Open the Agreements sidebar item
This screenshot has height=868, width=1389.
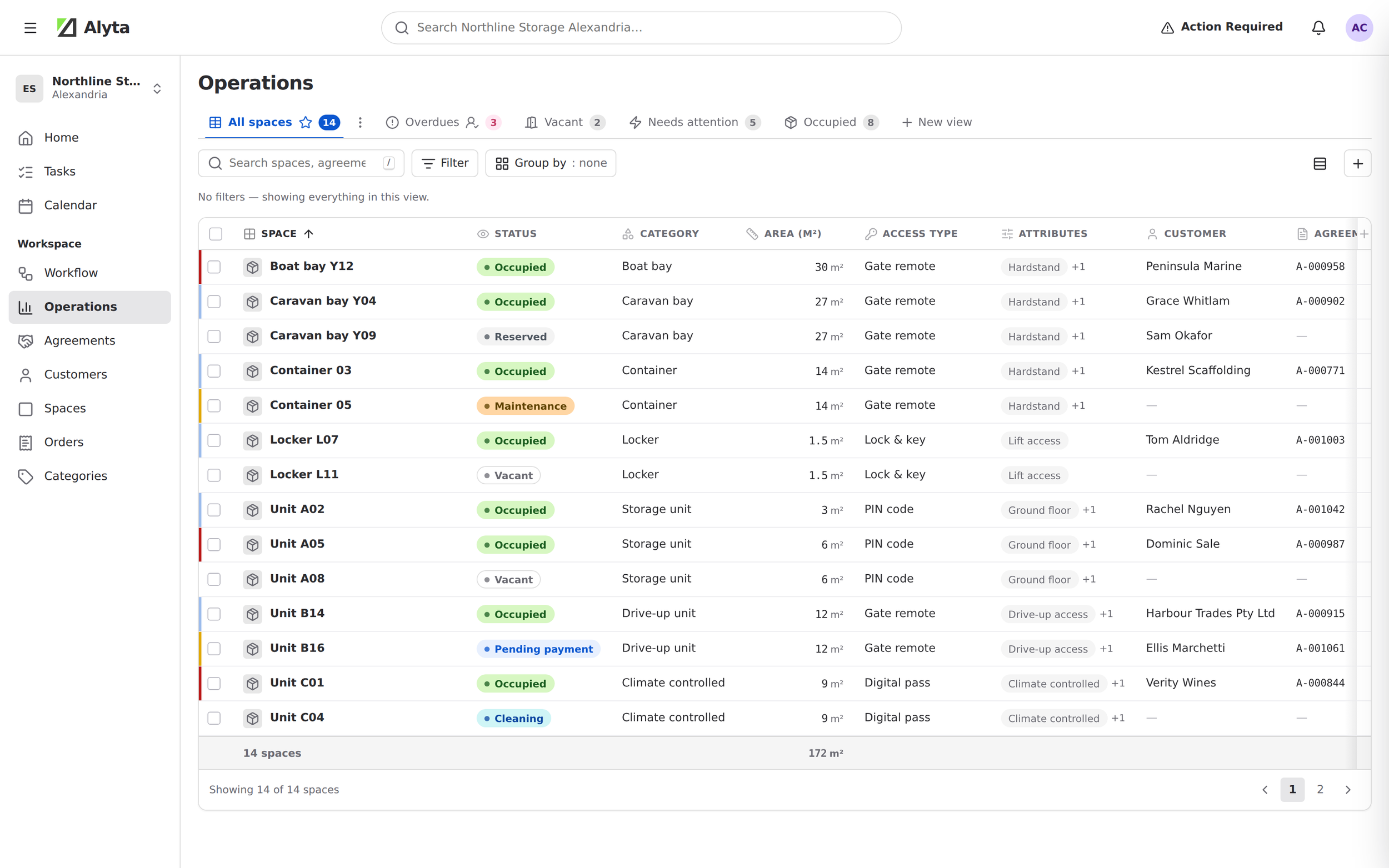[89, 341]
